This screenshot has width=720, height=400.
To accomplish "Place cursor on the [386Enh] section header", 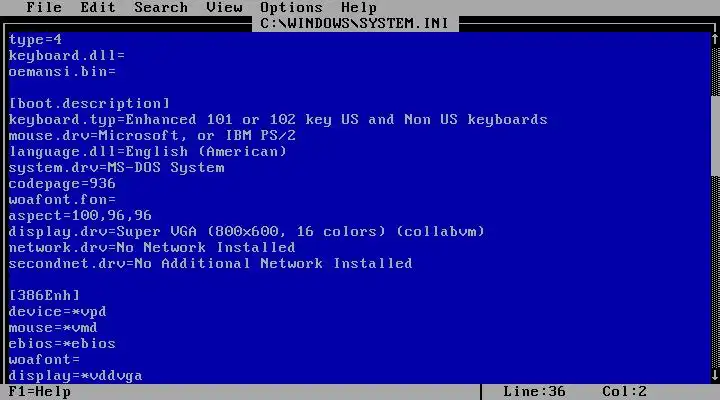I will point(44,295).
